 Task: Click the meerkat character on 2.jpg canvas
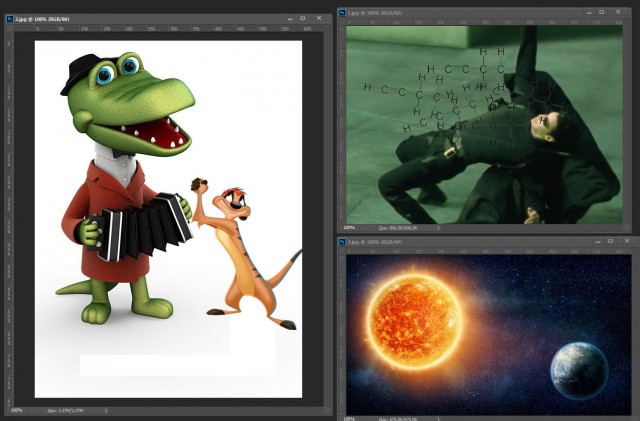[x=245, y=253]
